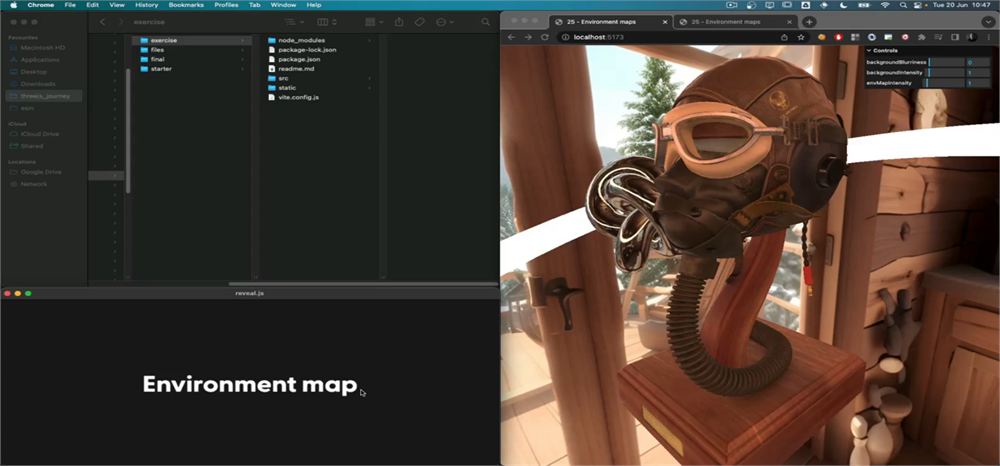The image size is (1000, 466).
Task: Switch to second Environment maps tab
Action: pyautogui.click(x=736, y=22)
